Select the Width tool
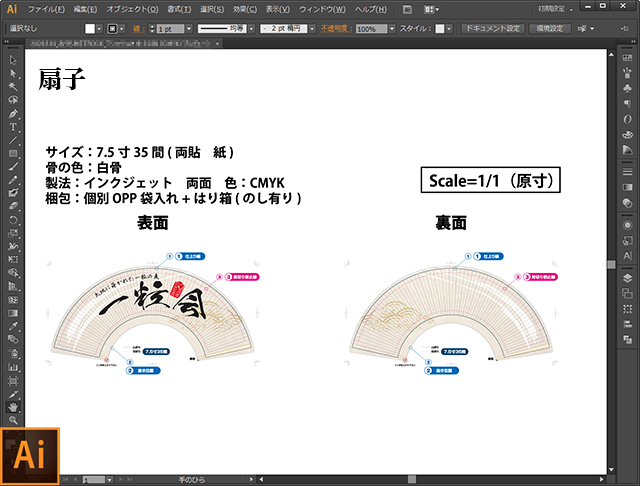Screen dimensions: 640x486 click(13, 246)
